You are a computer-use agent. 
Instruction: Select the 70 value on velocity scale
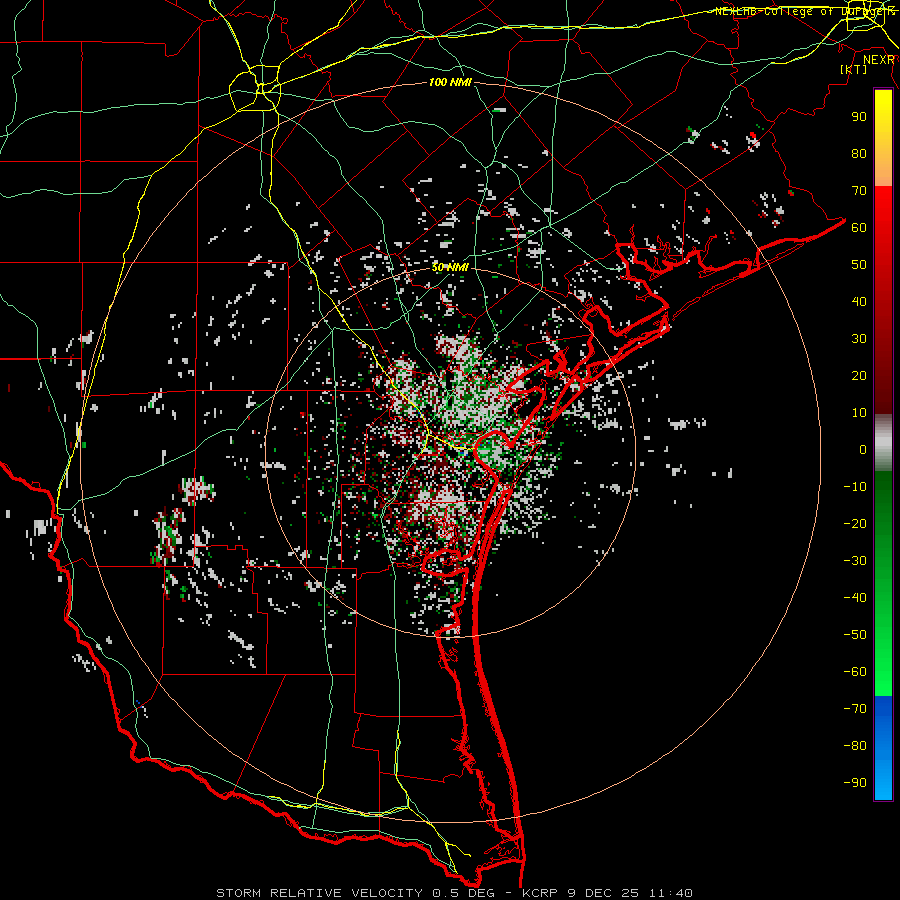[859, 191]
